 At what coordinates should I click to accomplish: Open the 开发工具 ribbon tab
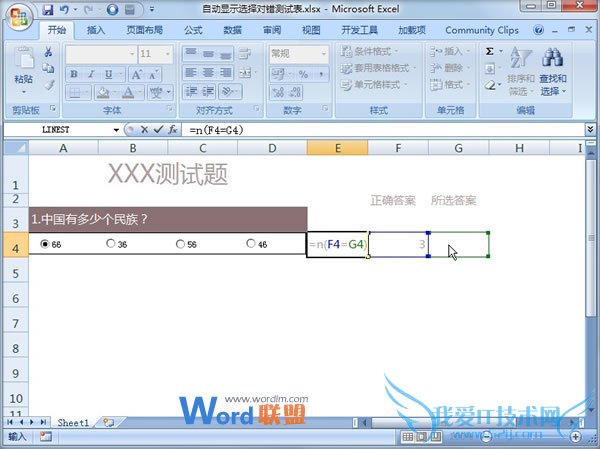[x=359, y=30]
